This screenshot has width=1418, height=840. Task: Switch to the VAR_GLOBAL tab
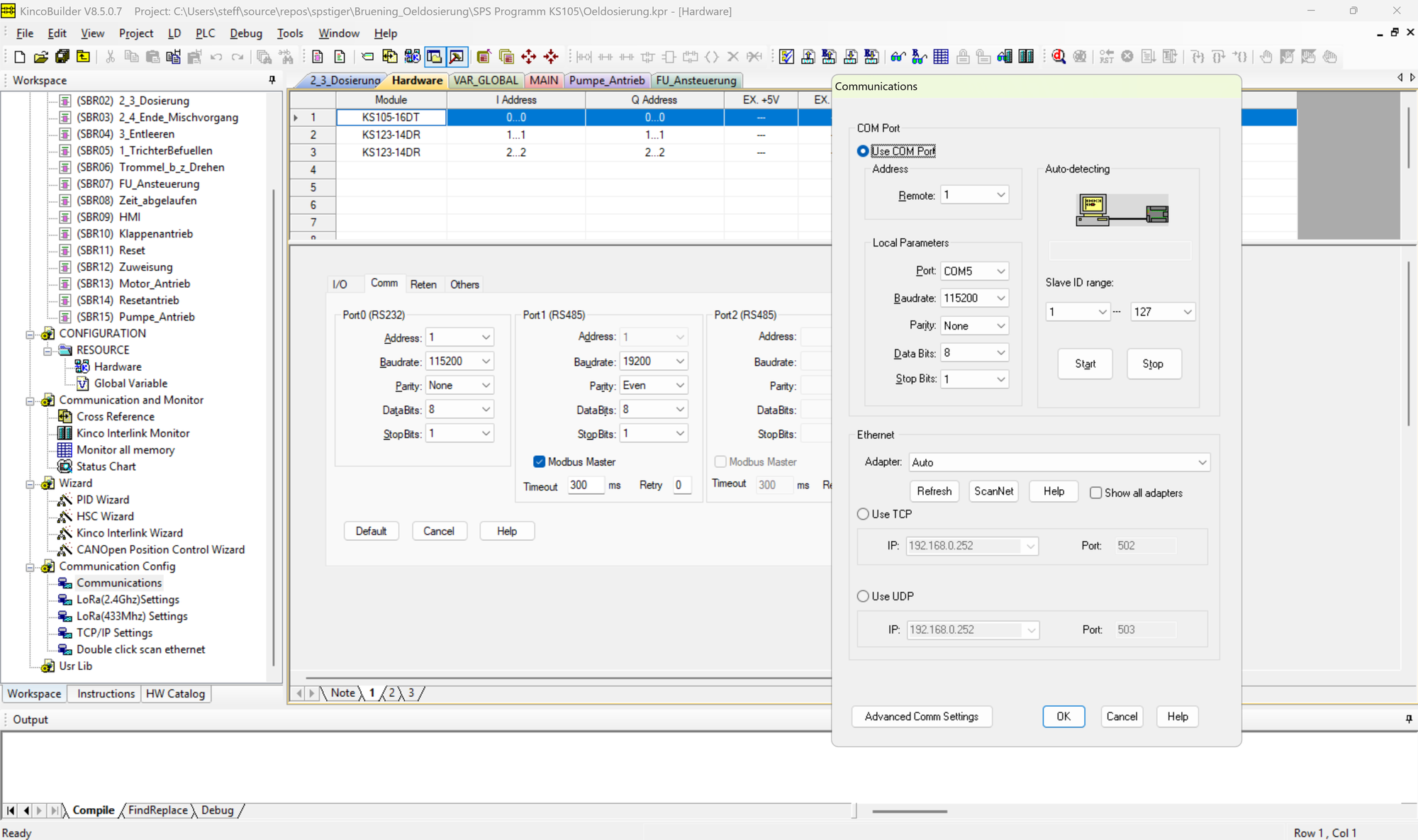pos(486,80)
